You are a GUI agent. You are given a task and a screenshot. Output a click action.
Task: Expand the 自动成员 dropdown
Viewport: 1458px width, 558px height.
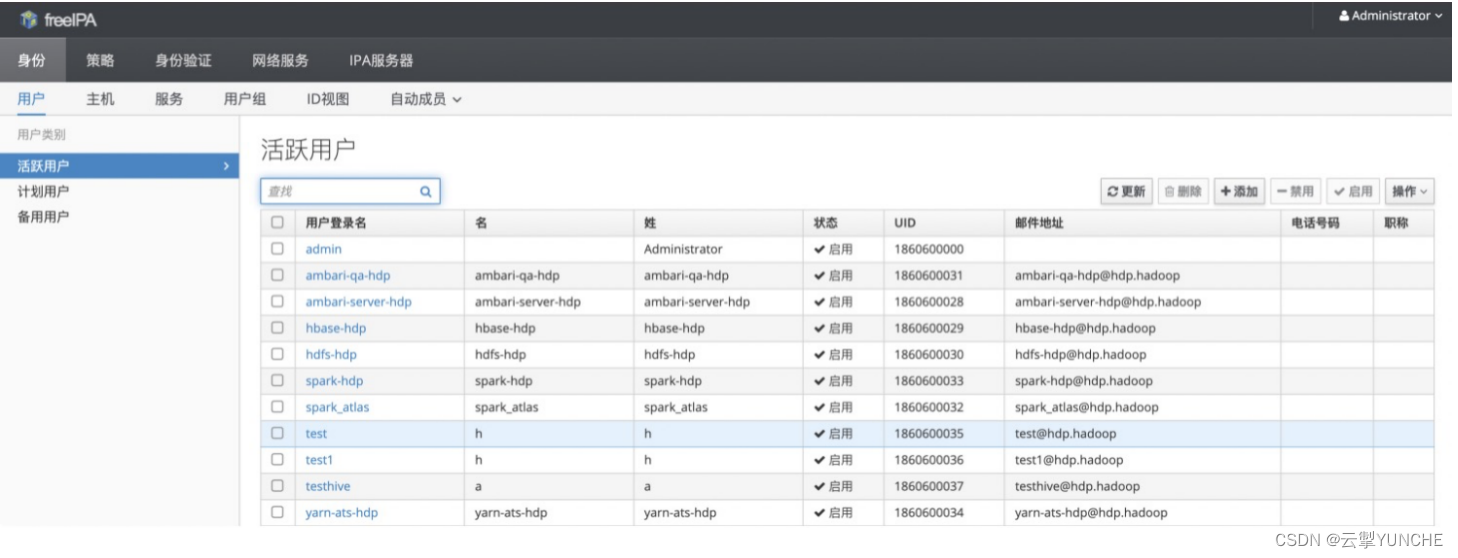pos(426,99)
